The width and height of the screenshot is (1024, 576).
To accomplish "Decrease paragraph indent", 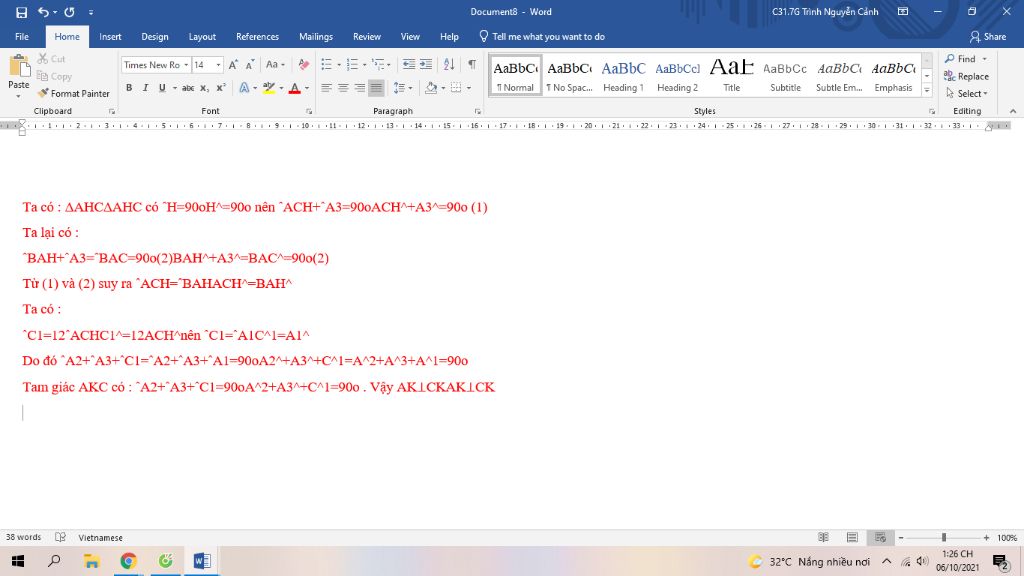I will pos(409,64).
